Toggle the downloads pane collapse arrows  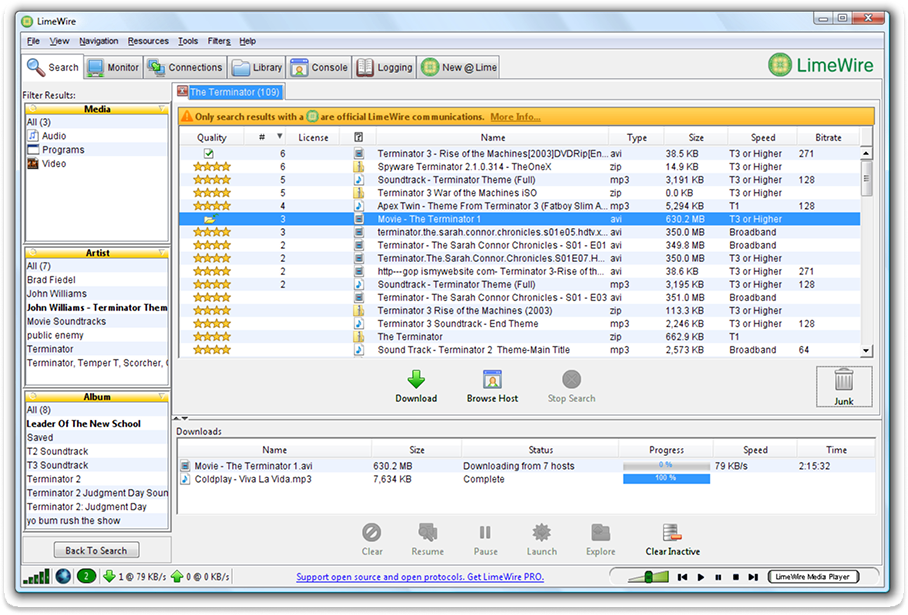[x=181, y=418]
